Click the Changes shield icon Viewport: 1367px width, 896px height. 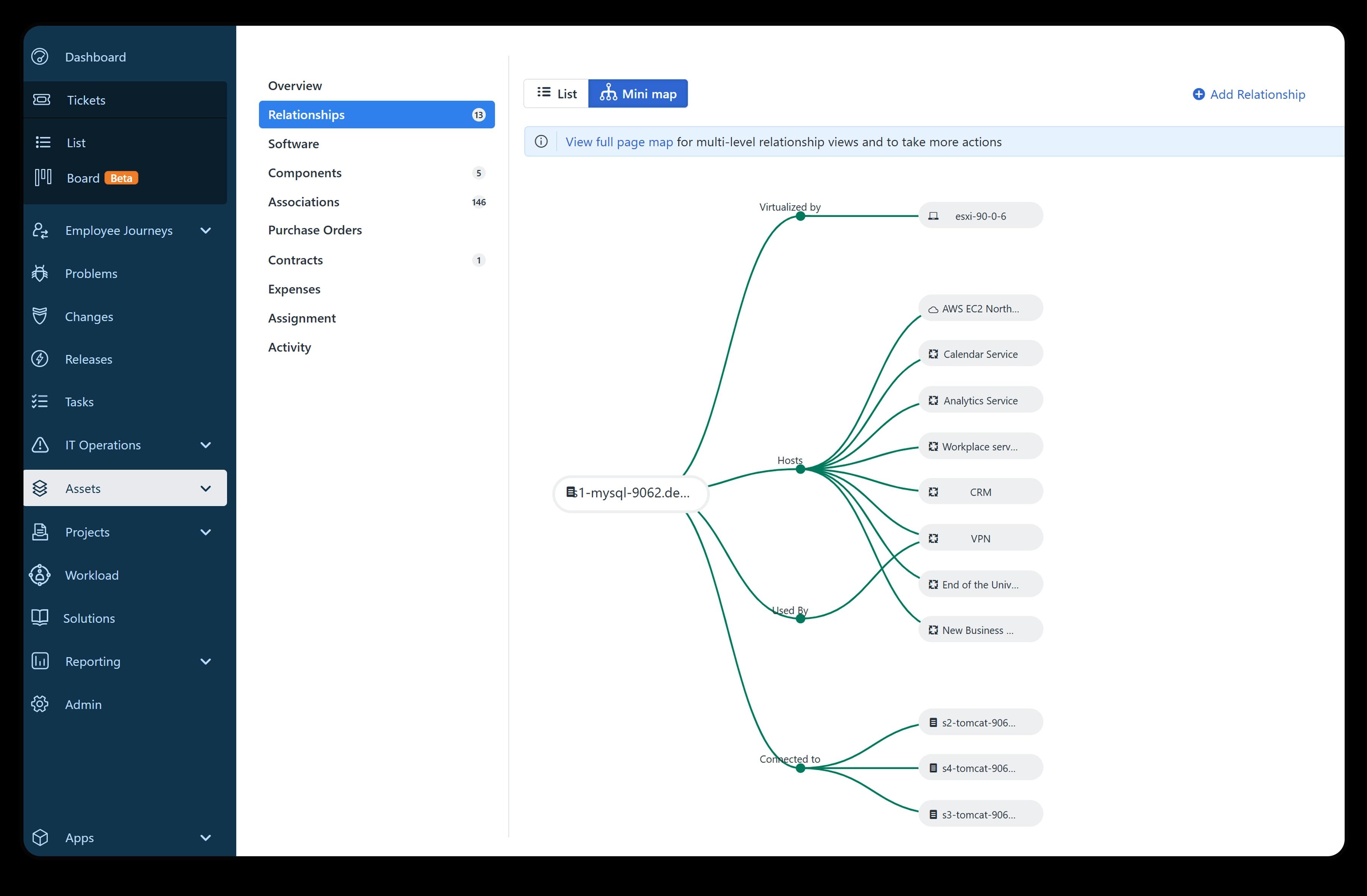40,316
